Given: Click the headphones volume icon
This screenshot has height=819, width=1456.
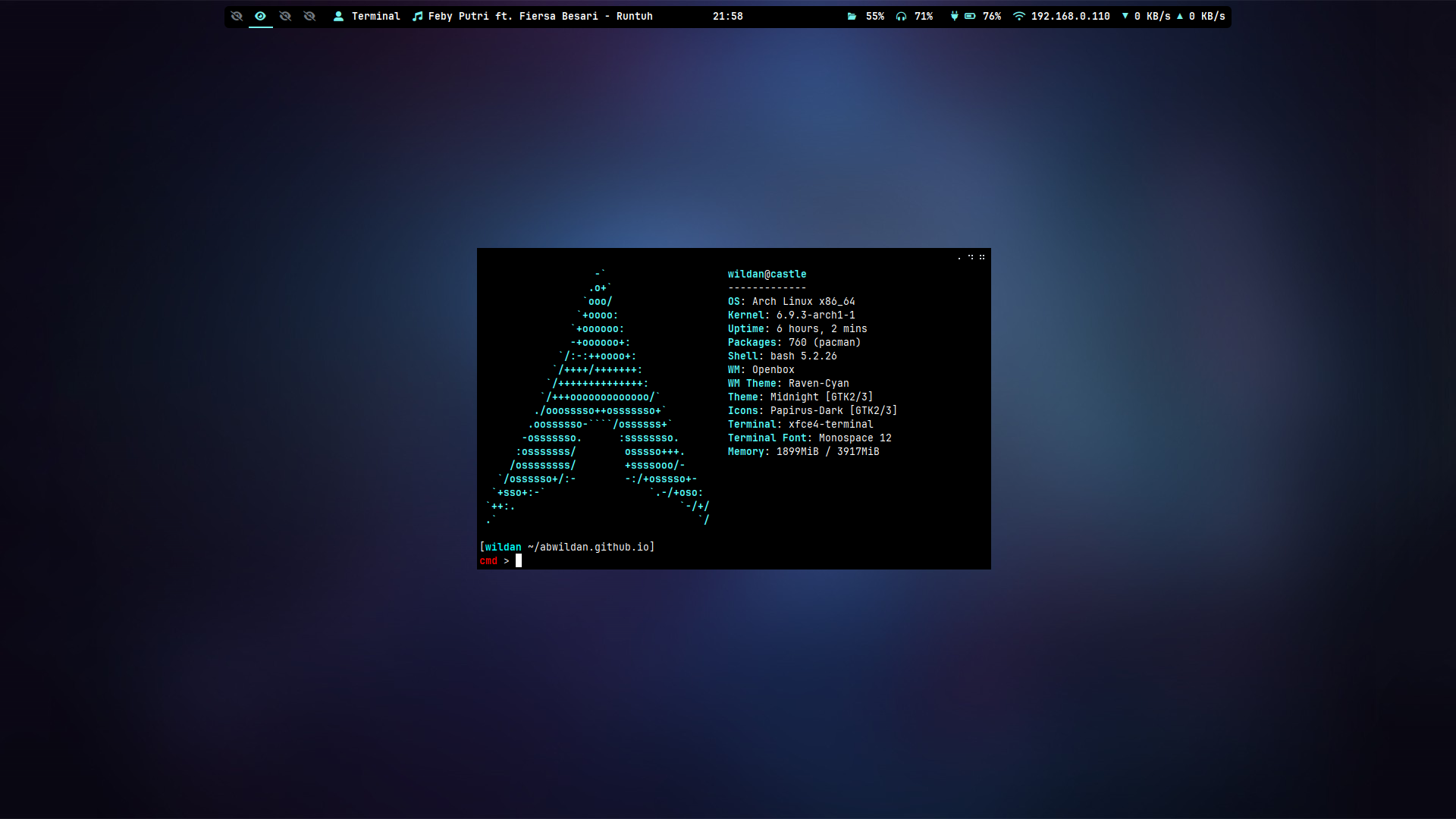Looking at the screenshot, I should pos(901,16).
